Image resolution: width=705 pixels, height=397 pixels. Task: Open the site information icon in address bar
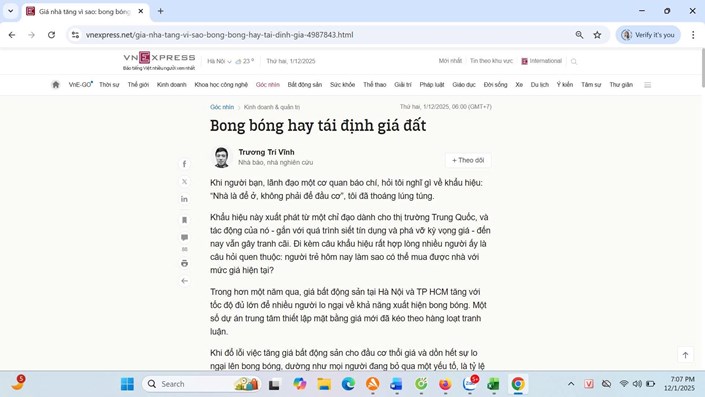75,35
